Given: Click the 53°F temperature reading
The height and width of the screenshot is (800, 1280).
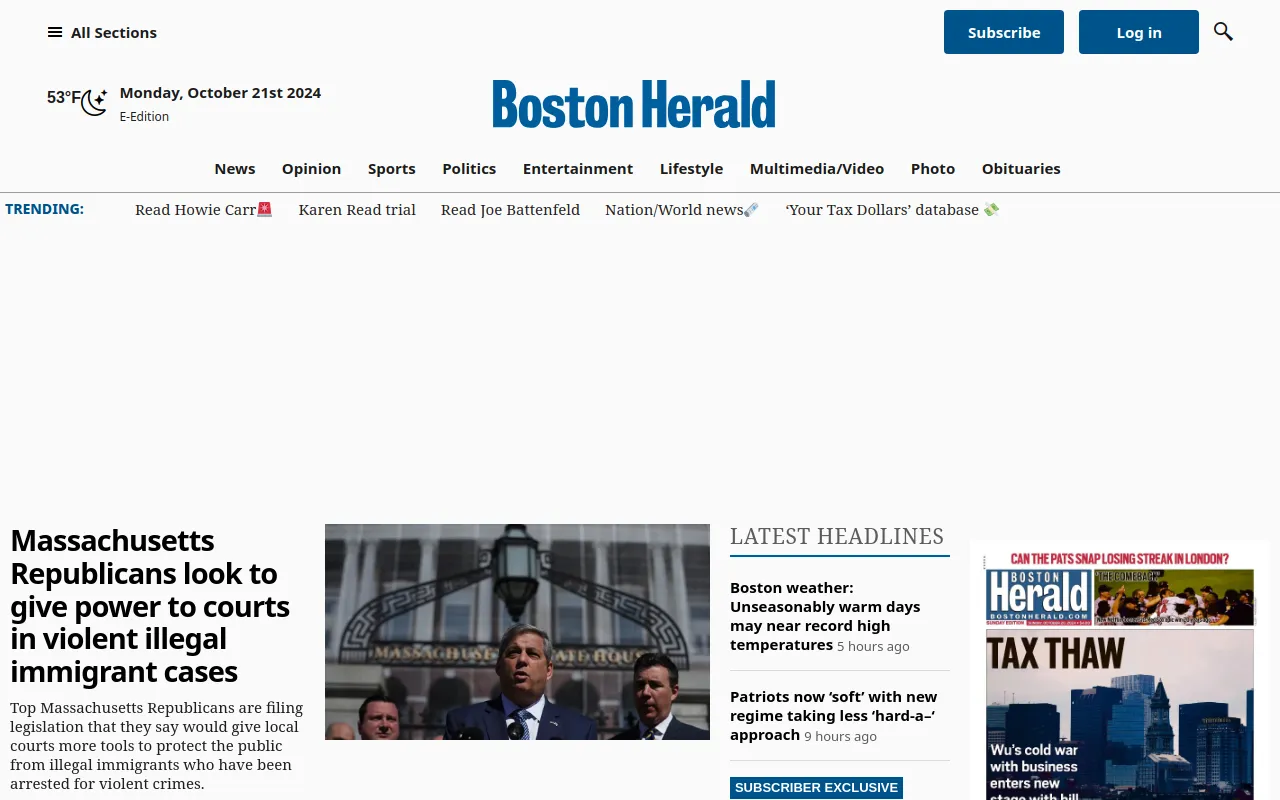Looking at the screenshot, I should 63,97.
